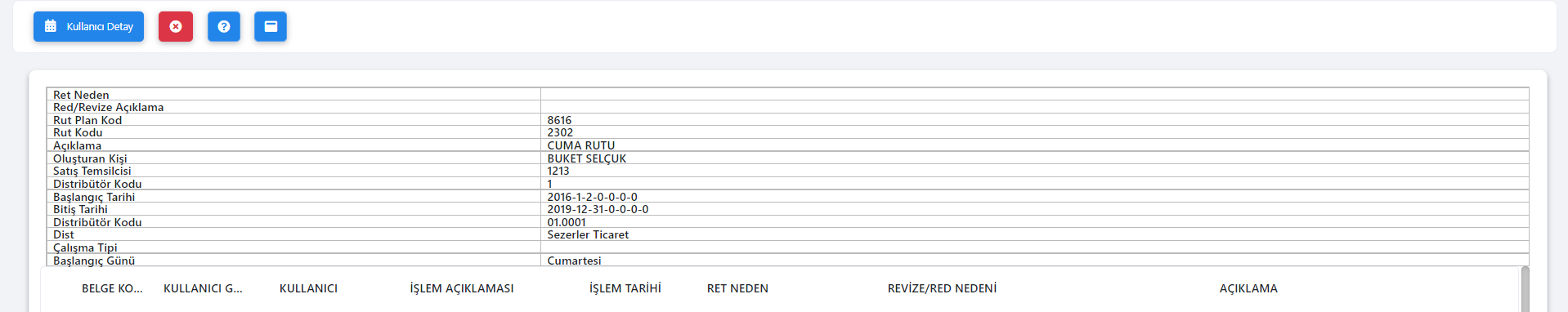This screenshot has height=312, width=1568.
Task: Click the red cancel X button
Action: (176, 26)
